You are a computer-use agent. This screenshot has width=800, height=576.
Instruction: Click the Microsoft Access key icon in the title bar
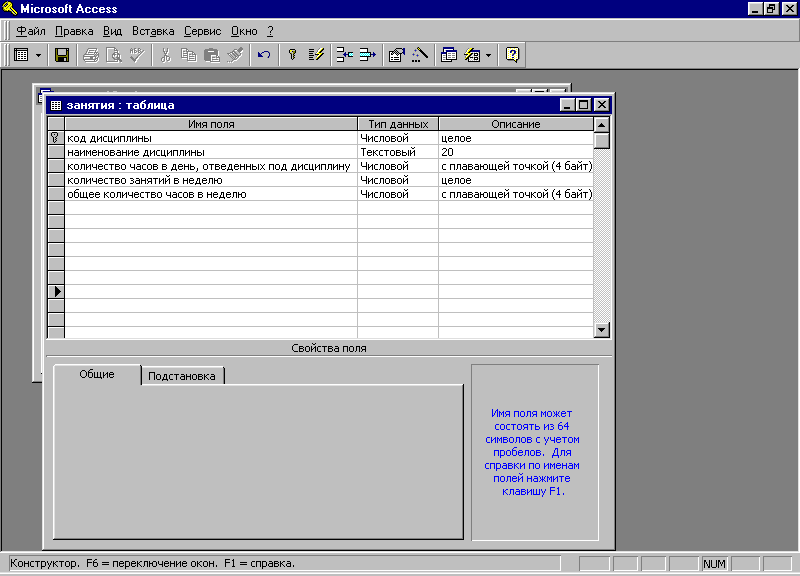point(10,9)
